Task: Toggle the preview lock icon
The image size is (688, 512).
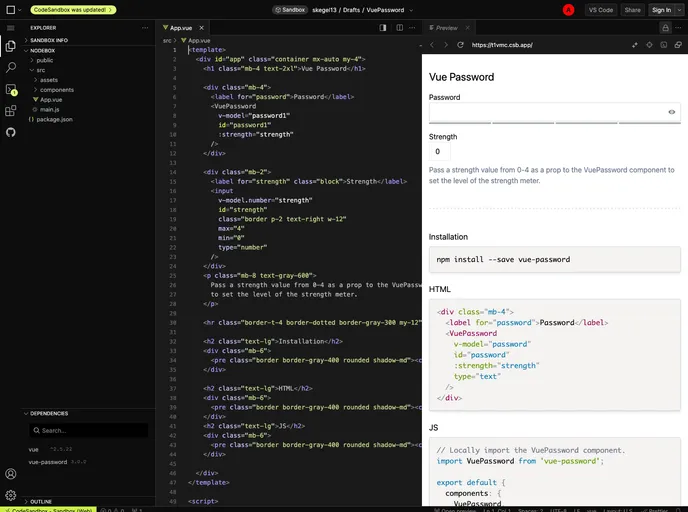Action: point(665,28)
